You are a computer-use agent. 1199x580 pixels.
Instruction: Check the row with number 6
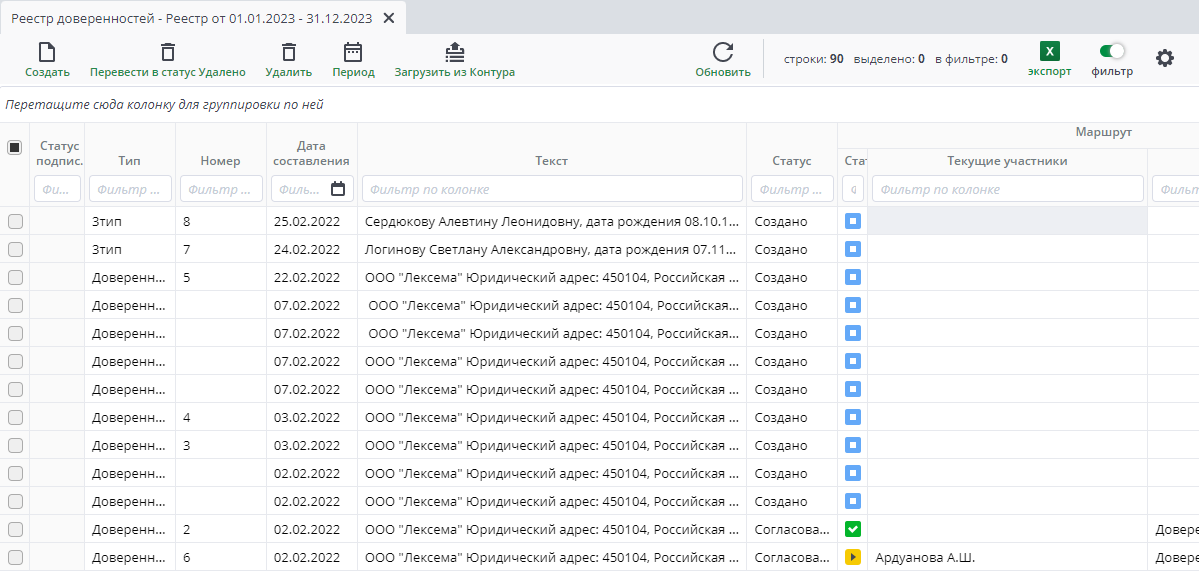(15, 557)
